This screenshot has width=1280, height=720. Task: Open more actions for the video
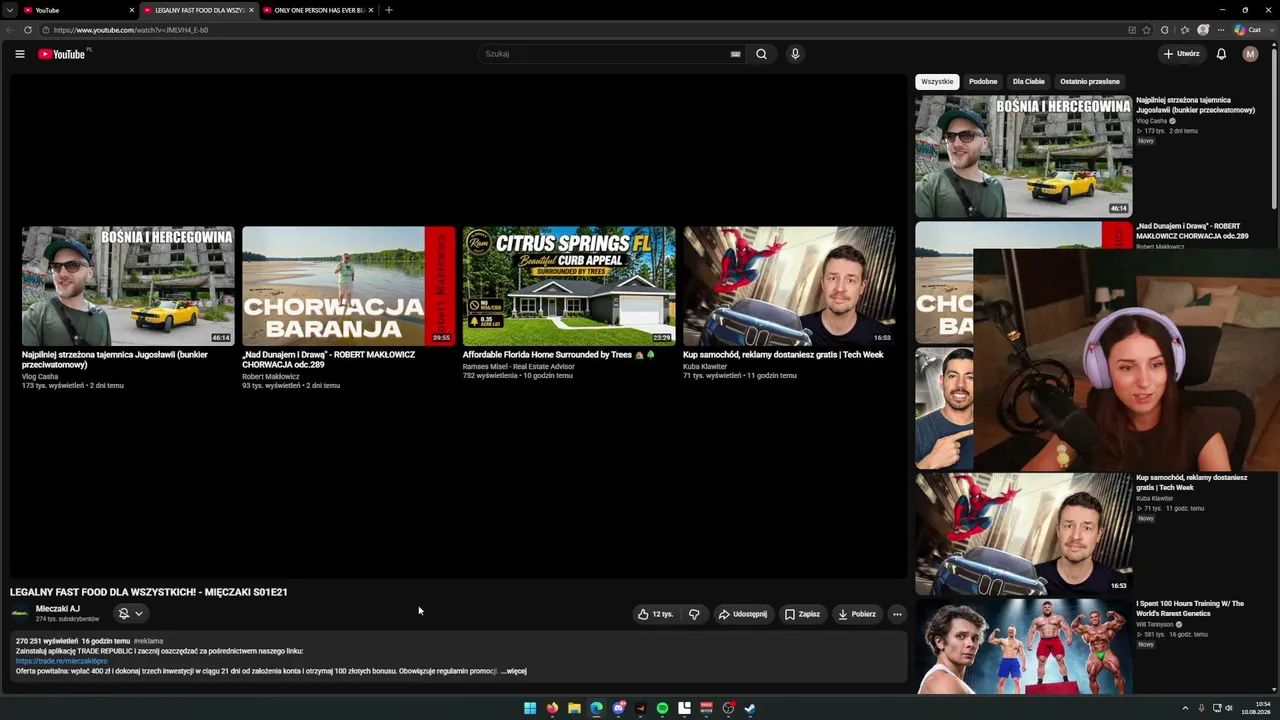(897, 614)
